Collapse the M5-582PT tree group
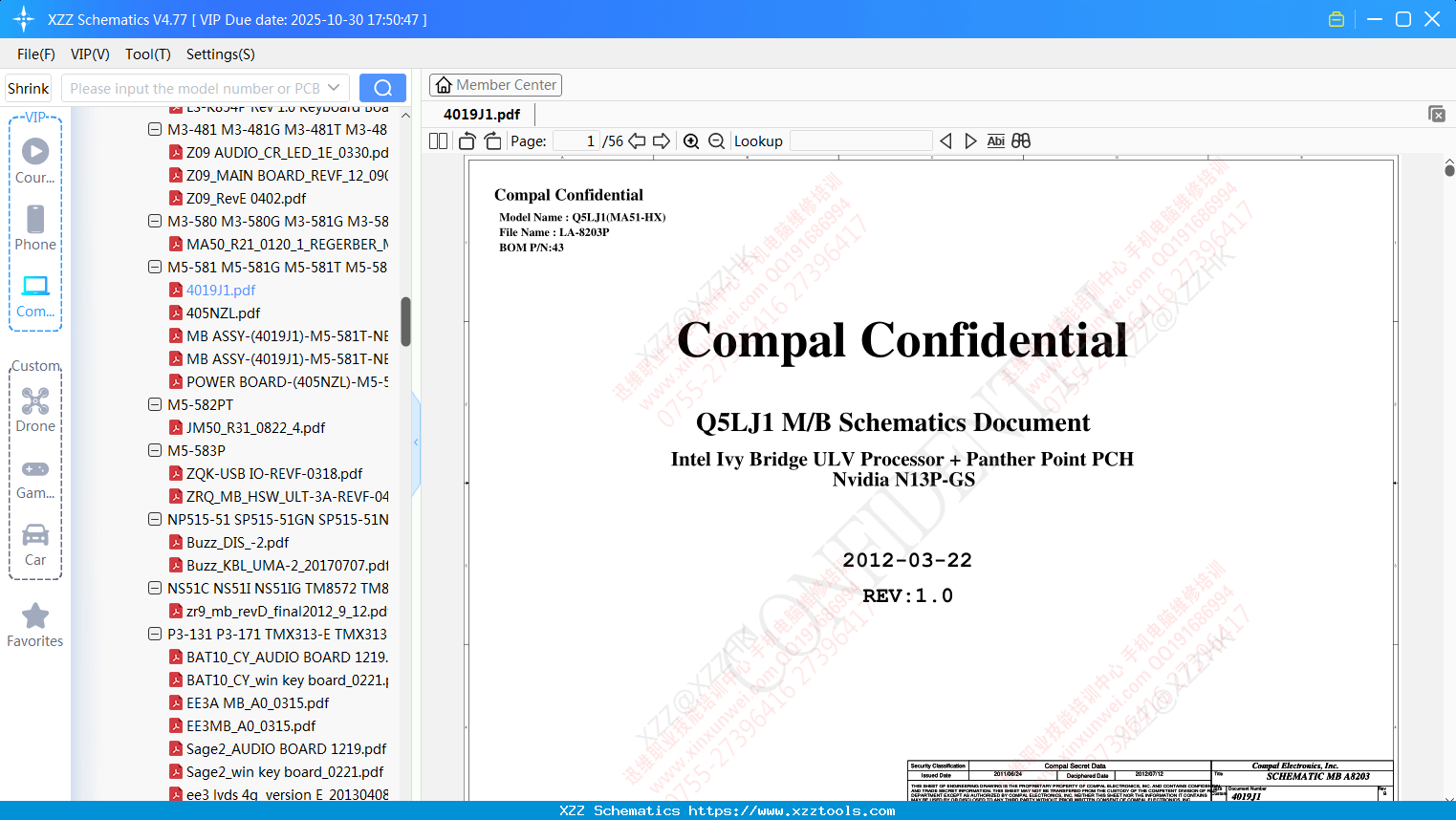 tap(155, 404)
